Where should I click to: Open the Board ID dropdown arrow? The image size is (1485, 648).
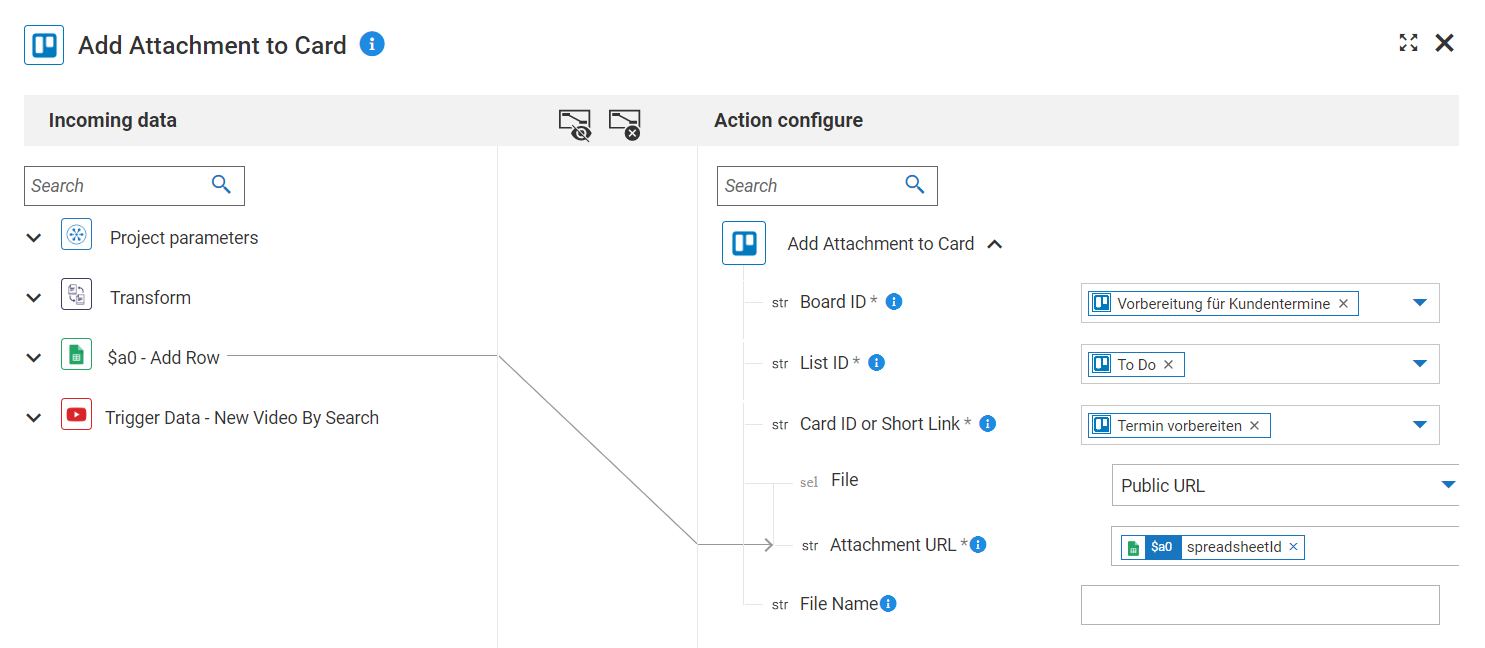[x=1420, y=302]
